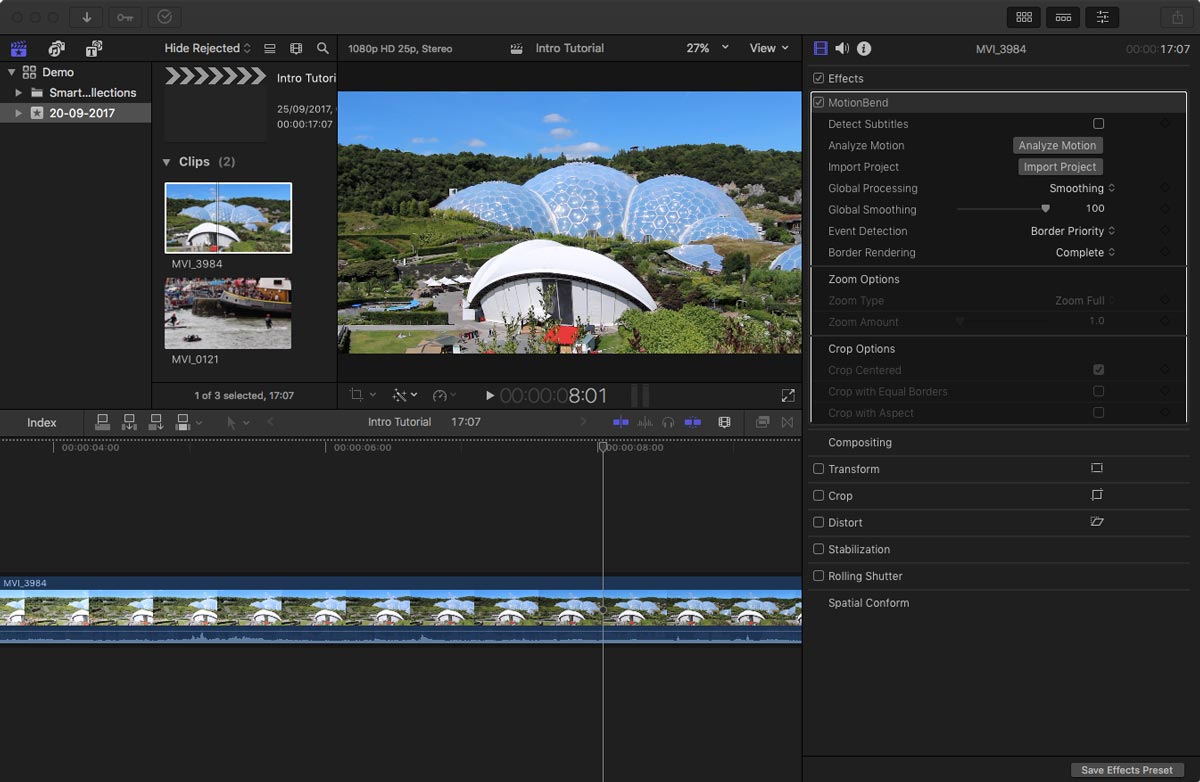The image size is (1200, 782).
Task: Tick the Crop section checkbox
Action: 819,495
